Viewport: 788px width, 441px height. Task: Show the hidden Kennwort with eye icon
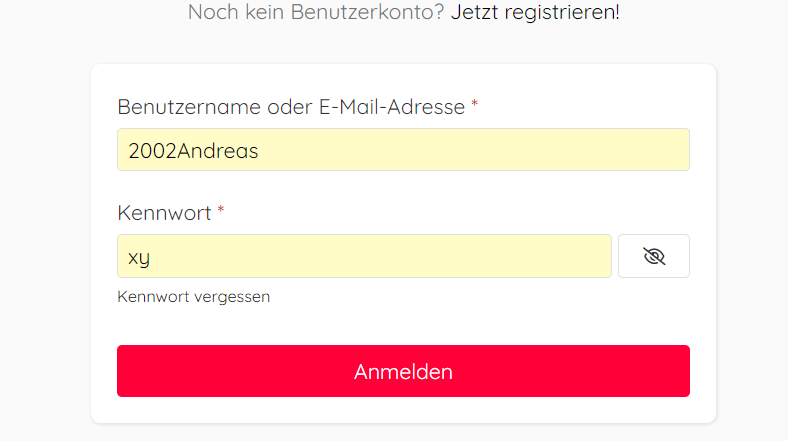coord(654,256)
